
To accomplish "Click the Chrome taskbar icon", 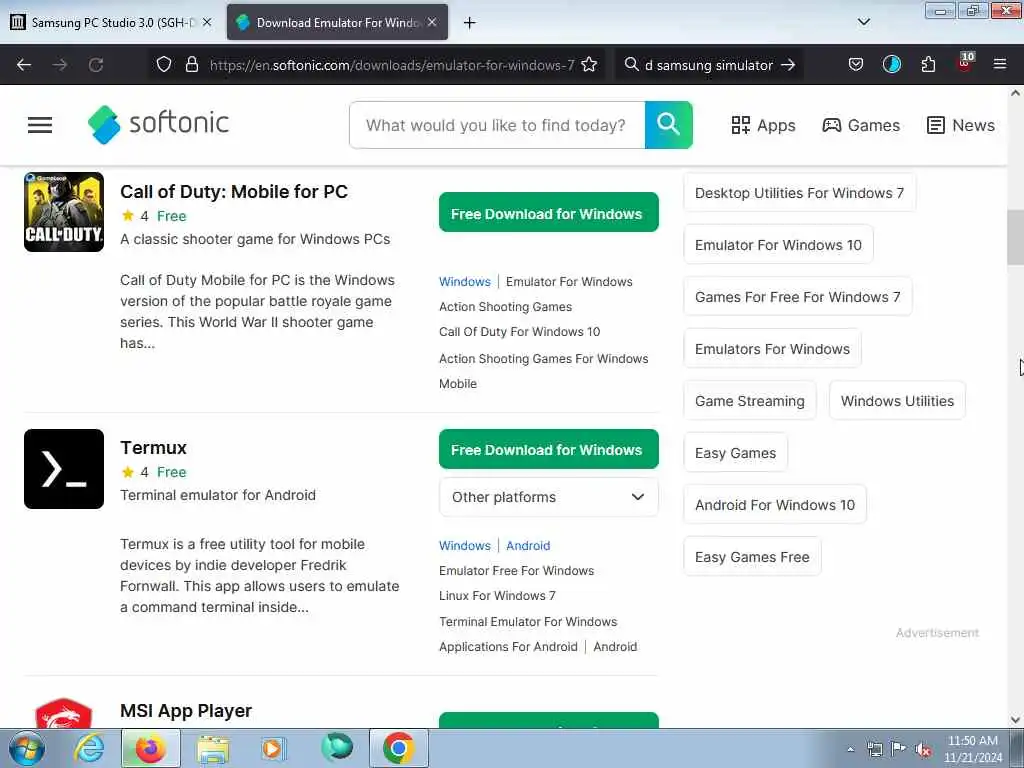I will (398, 748).
